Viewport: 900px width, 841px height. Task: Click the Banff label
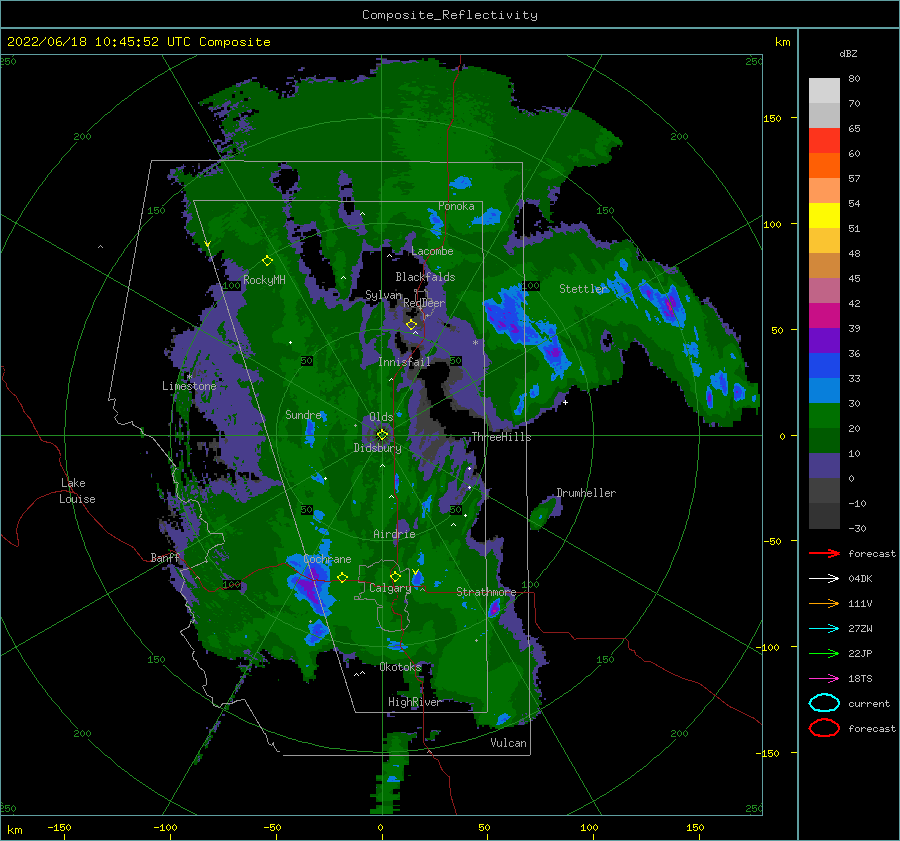(x=165, y=557)
